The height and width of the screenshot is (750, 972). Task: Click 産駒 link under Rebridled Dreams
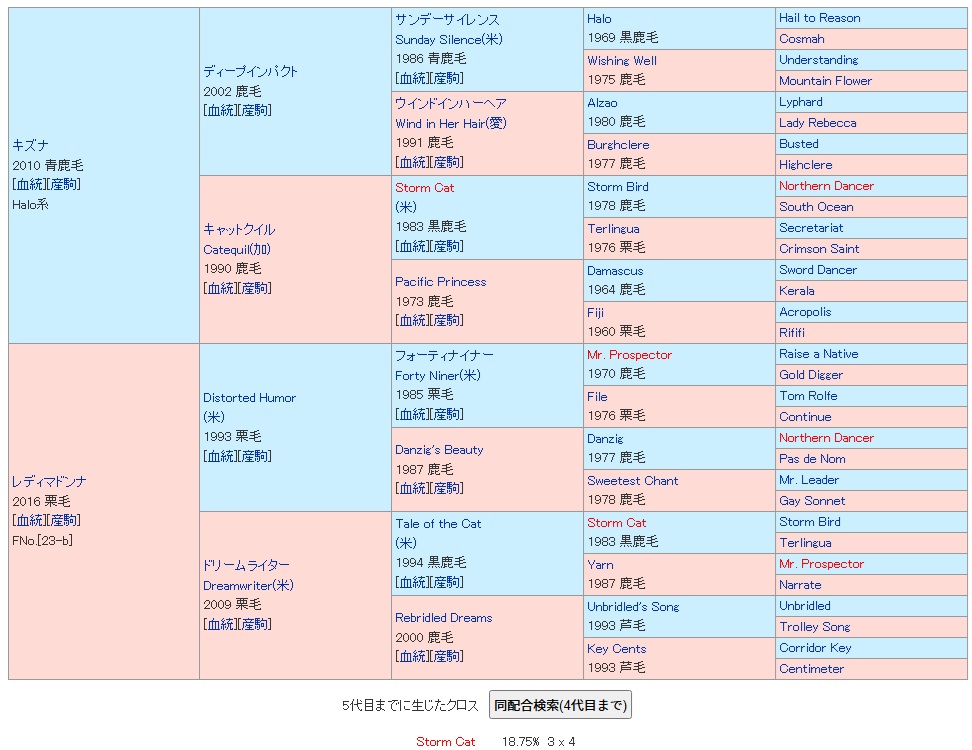447,656
